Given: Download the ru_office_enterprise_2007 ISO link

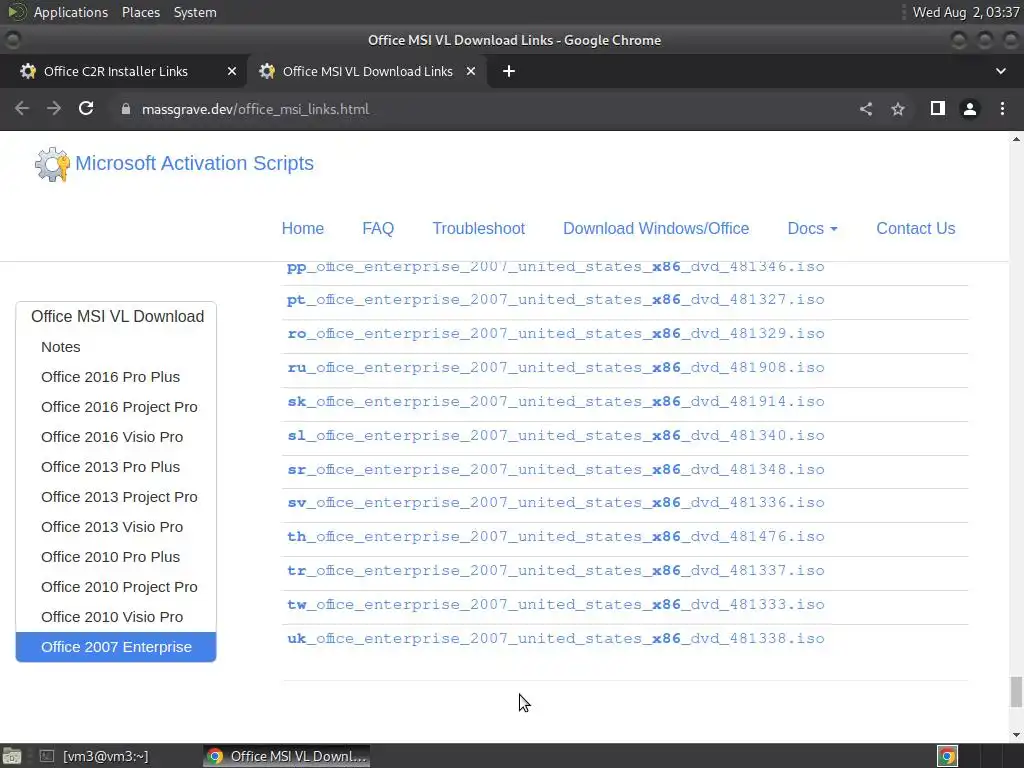Looking at the screenshot, I should 556,368.
